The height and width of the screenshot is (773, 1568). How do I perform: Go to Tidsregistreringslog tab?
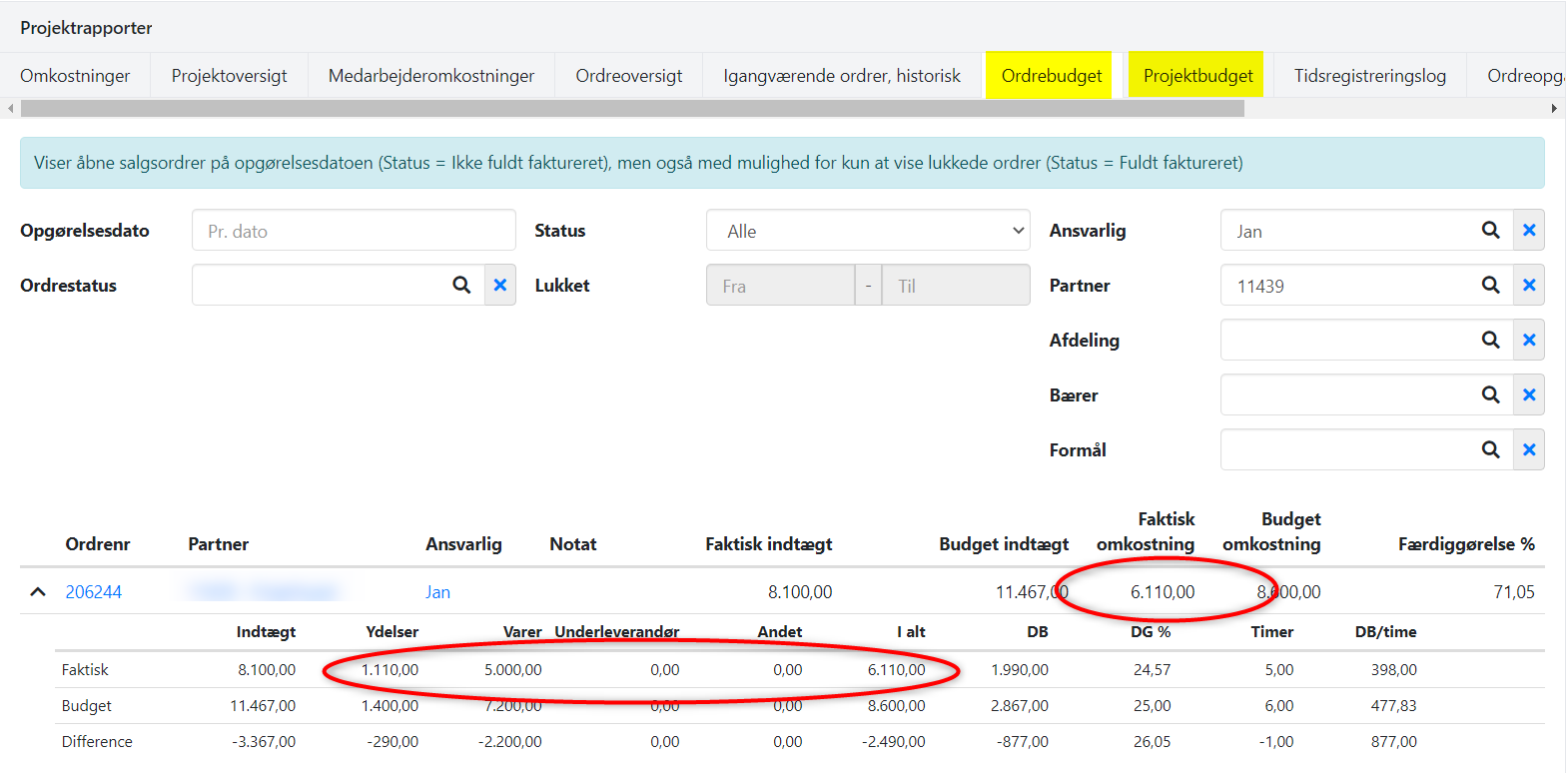click(x=1369, y=76)
